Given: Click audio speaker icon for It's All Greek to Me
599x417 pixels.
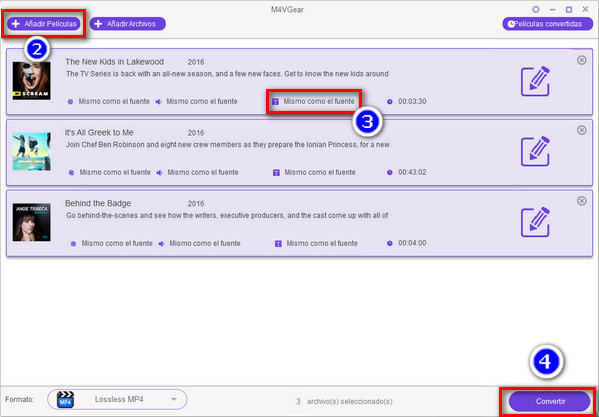Looking at the screenshot, I should pyautogui.click(x=160, y=173).
